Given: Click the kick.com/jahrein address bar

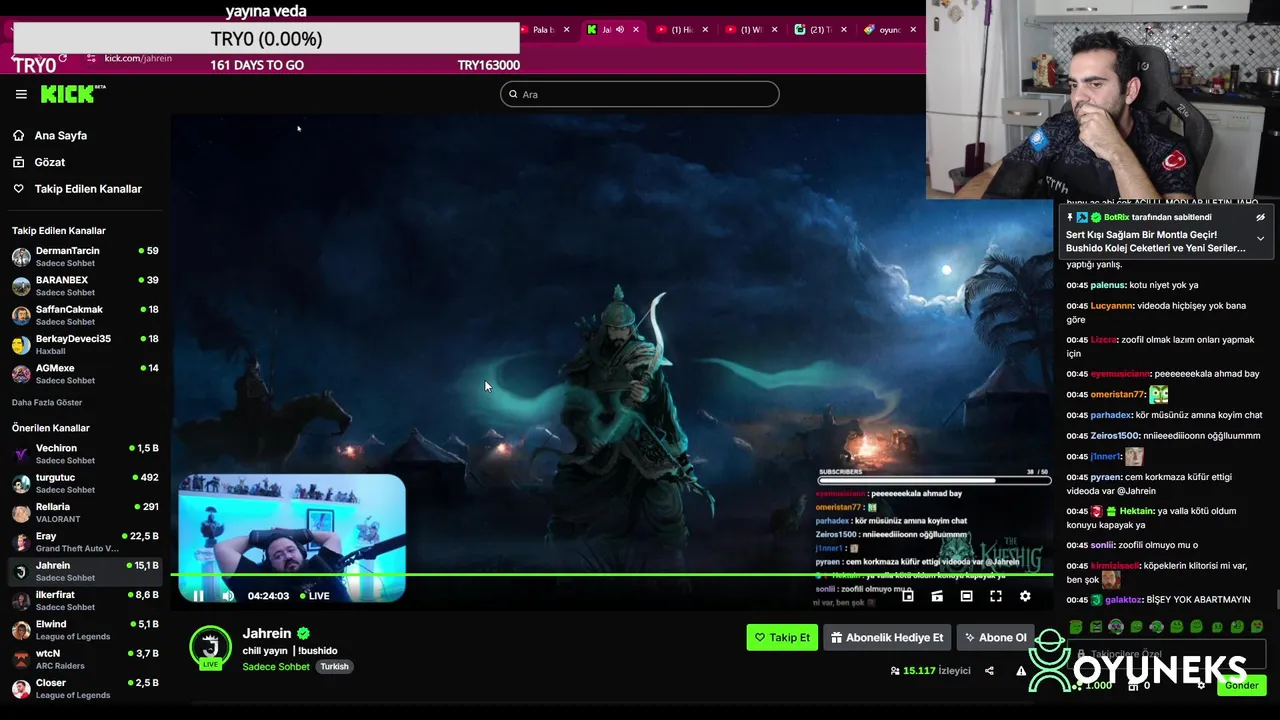Looking at the screenshot, I should point(138,58).
